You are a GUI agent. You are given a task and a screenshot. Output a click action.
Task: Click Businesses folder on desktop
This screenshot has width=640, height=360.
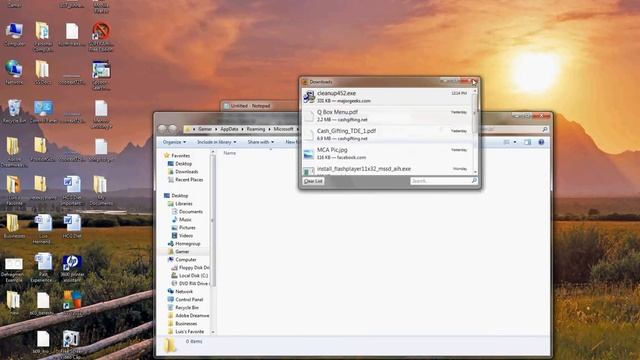point(14,226)
